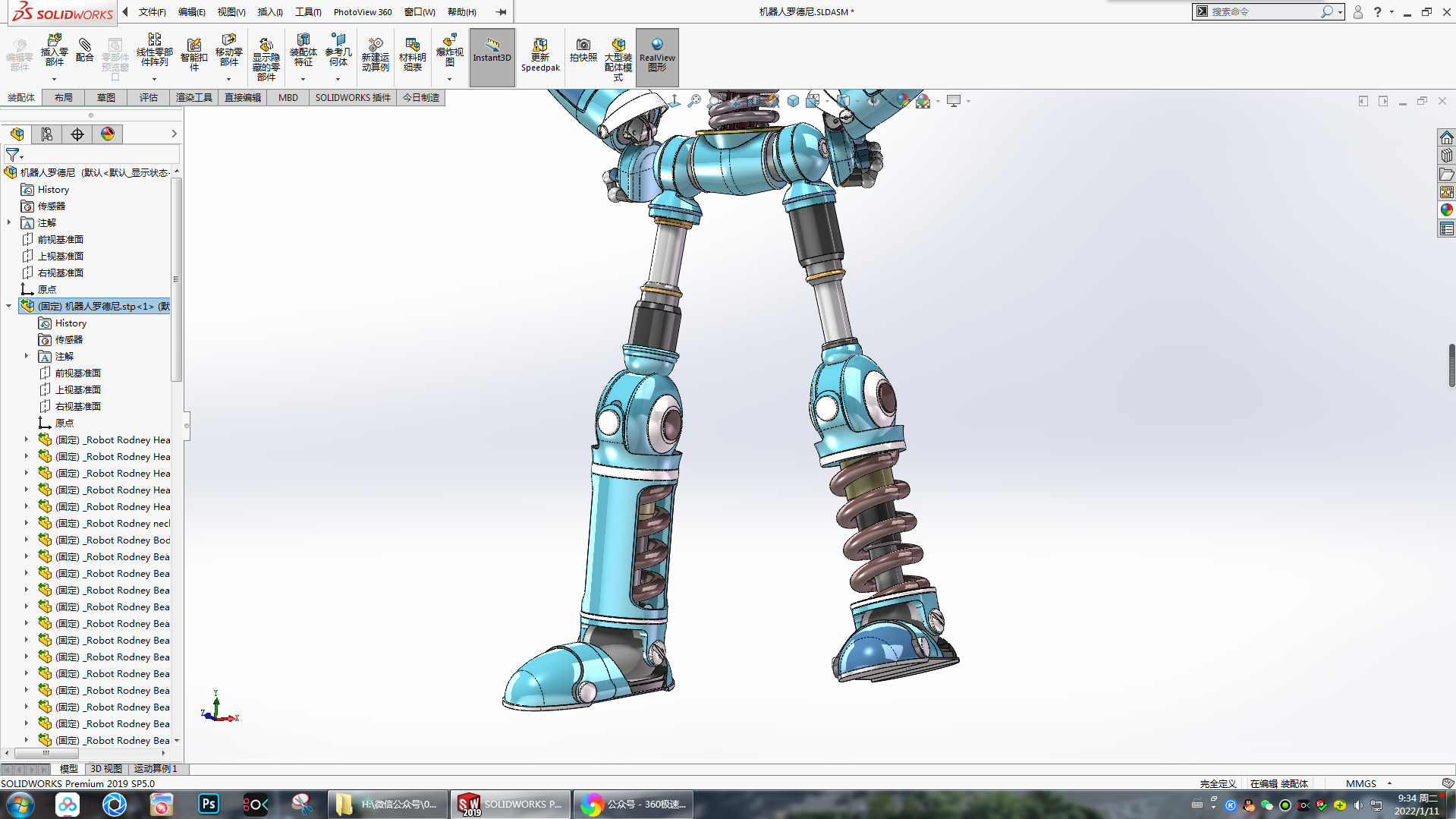
Task: Click the tree filter funnel icon
Action: [x=12, y=155]
